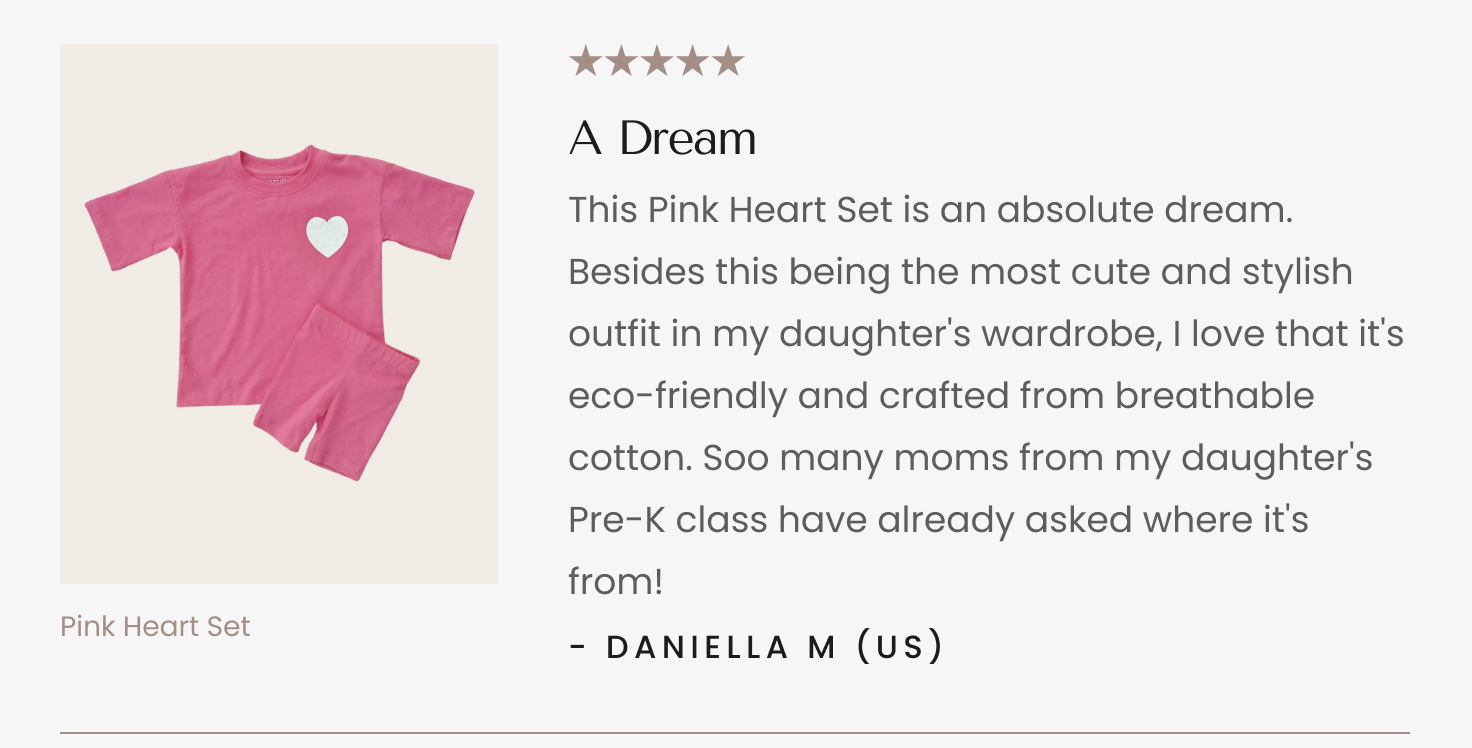This screenshot has height=748, width=1472.
Task: Click reviewer name Daniella M
Action: point(721,647)
